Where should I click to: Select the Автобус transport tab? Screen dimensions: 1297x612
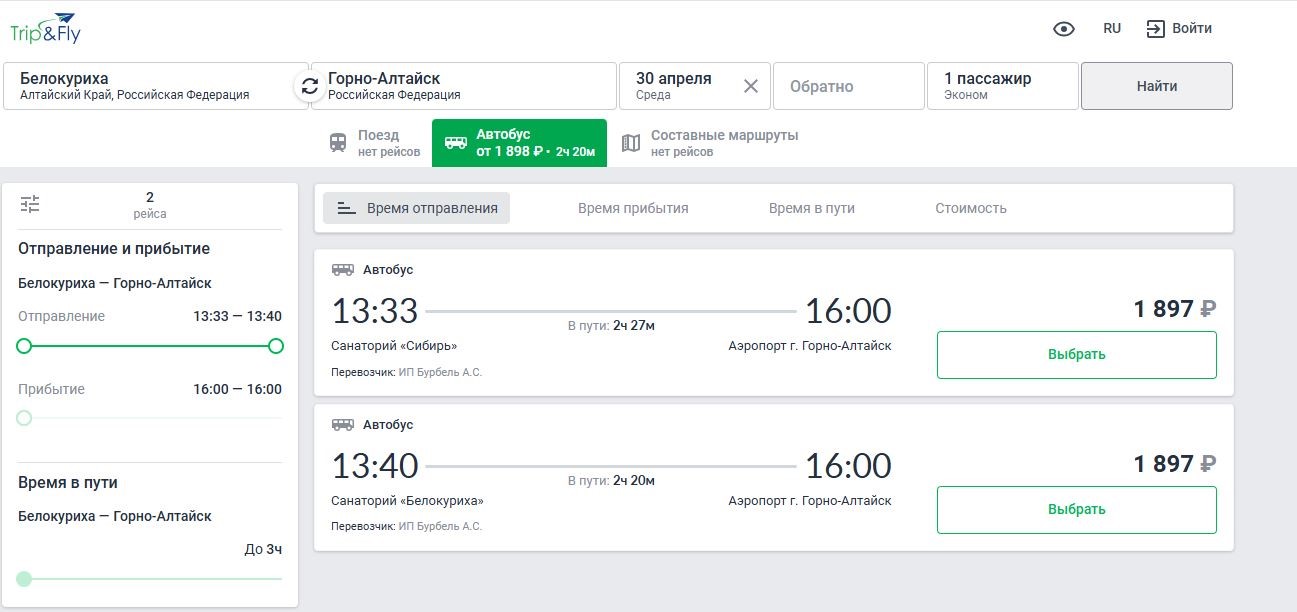519,142
